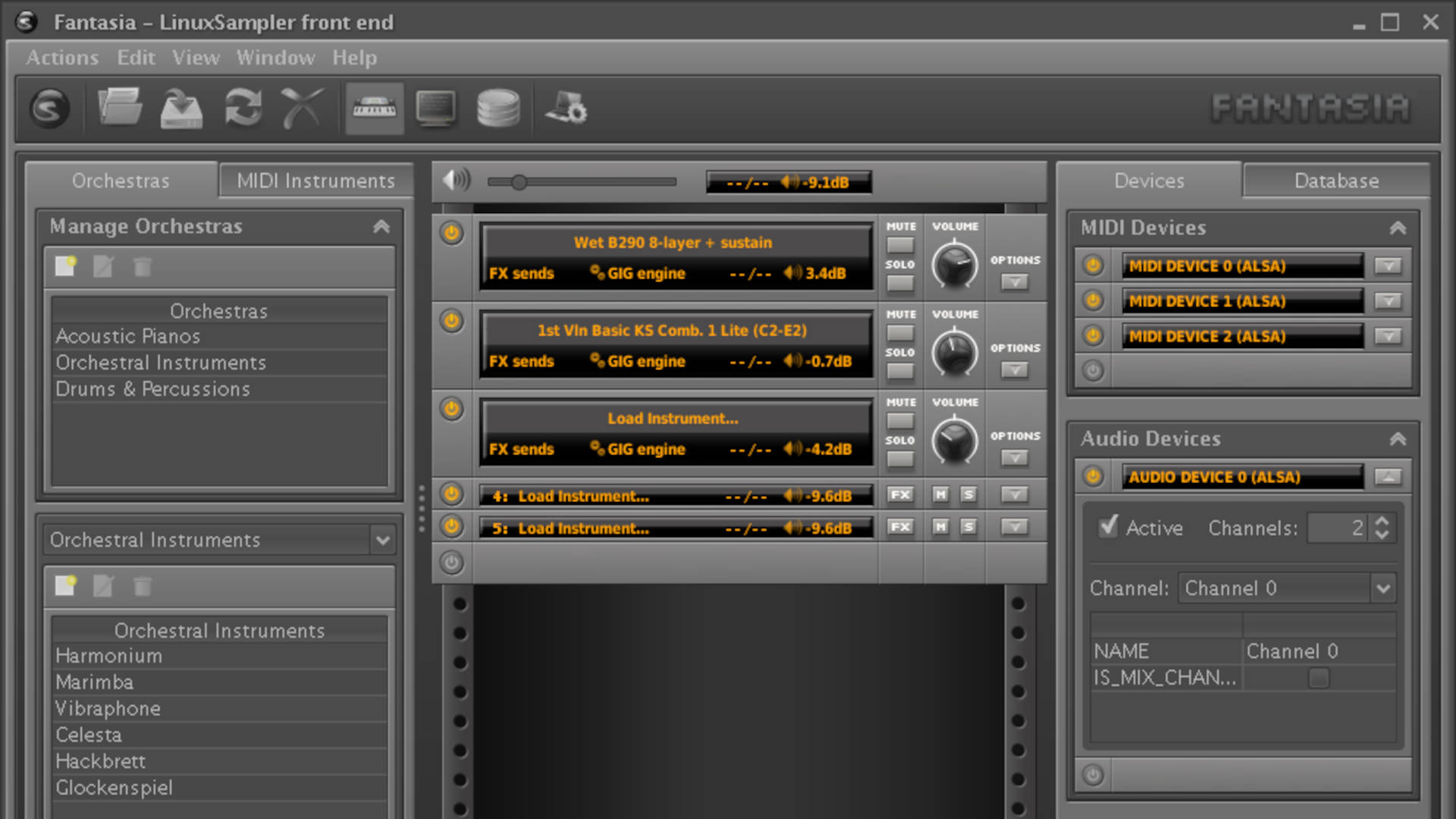The height and width of the screenshot is (819, 1456).
Task: Uncheck Active for Audio Device 0
Action: click(1108, 526)
